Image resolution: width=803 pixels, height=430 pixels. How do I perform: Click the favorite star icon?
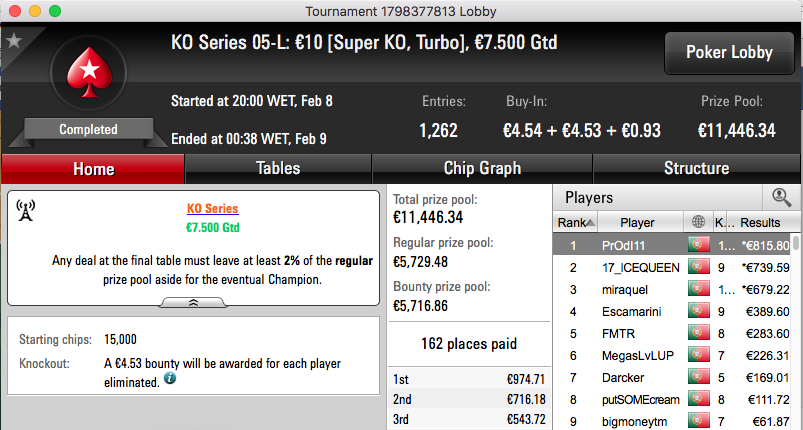pyautogui.click(x=14, y=40)
